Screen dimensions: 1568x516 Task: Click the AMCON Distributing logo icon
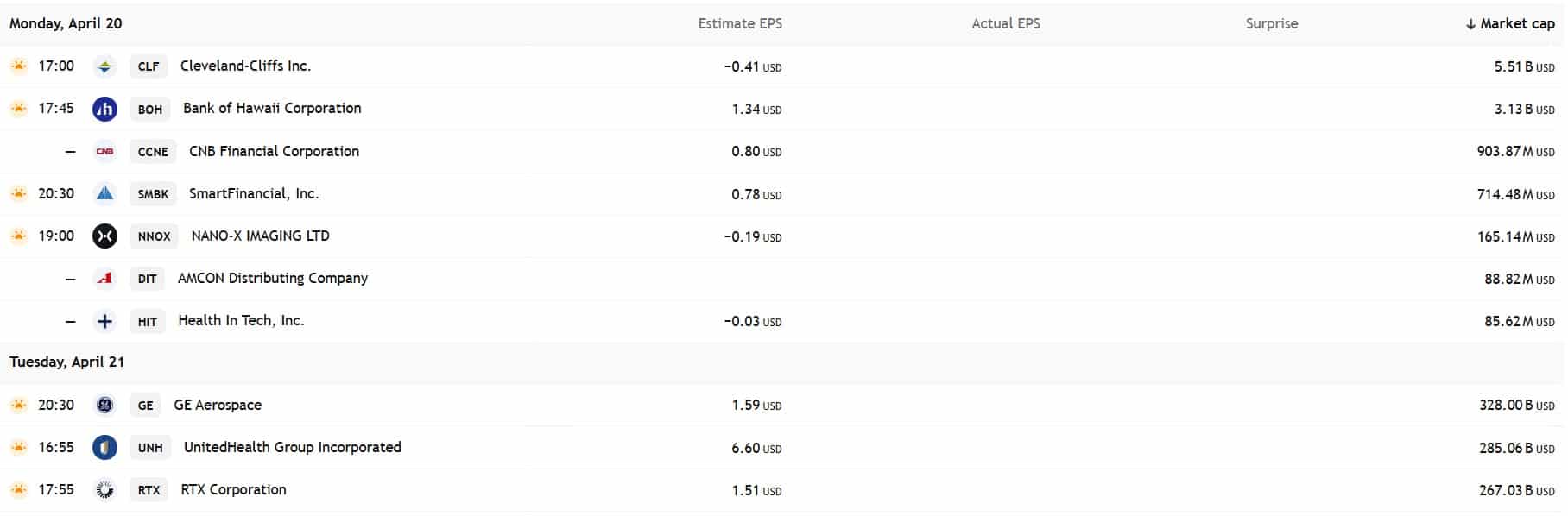[x=104, y=278]
